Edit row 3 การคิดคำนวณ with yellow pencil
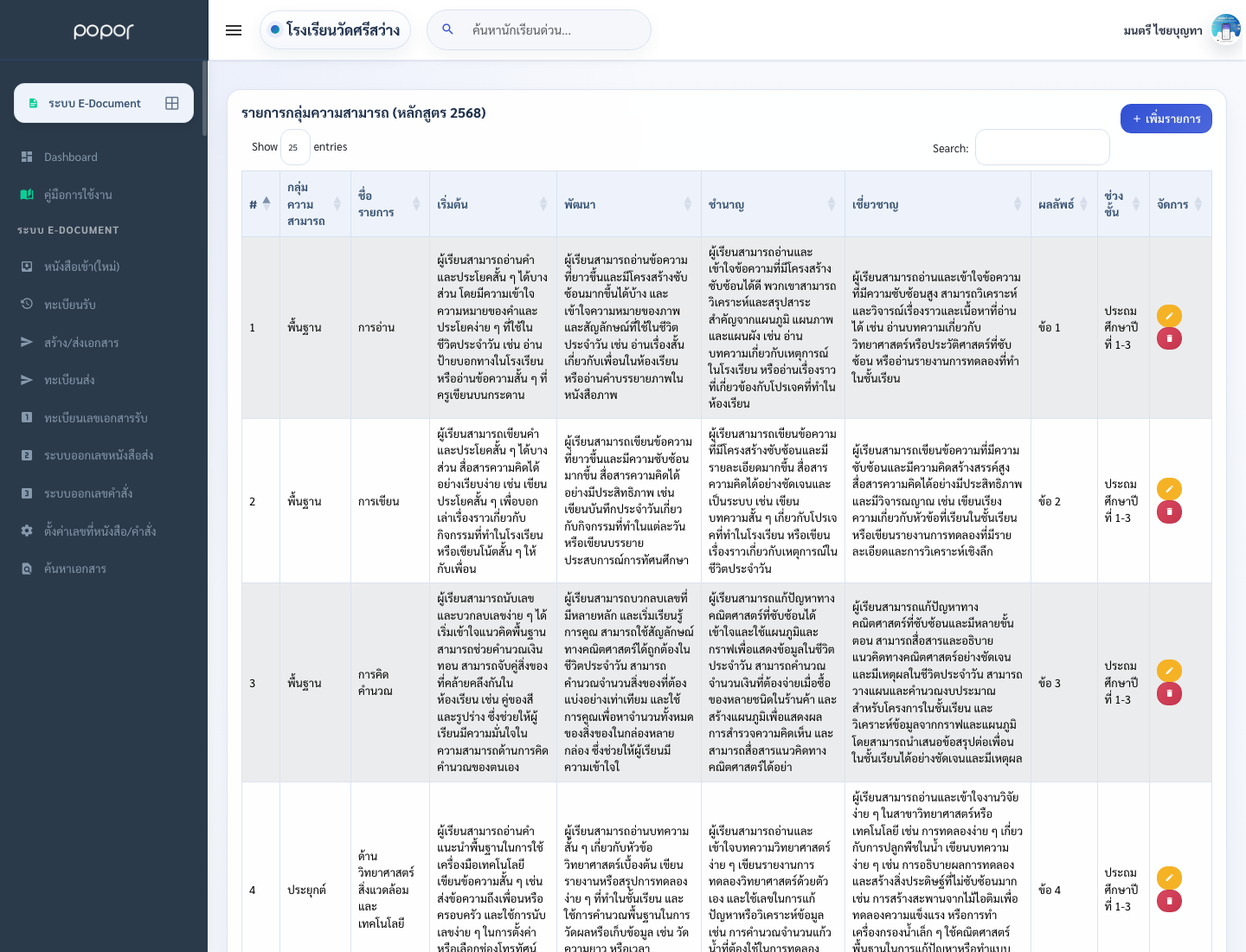The width and height of the screenshot is (1246, 952). [x=1169, y=671]
